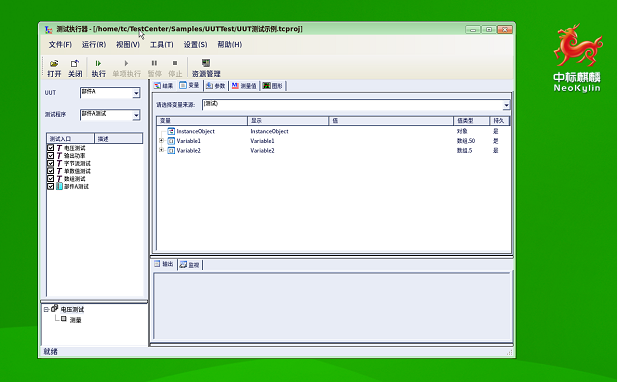Screen dimensions: 618x382
Task: Open the 测试程序 dropdown list
Action: click(x=136, y=115)
